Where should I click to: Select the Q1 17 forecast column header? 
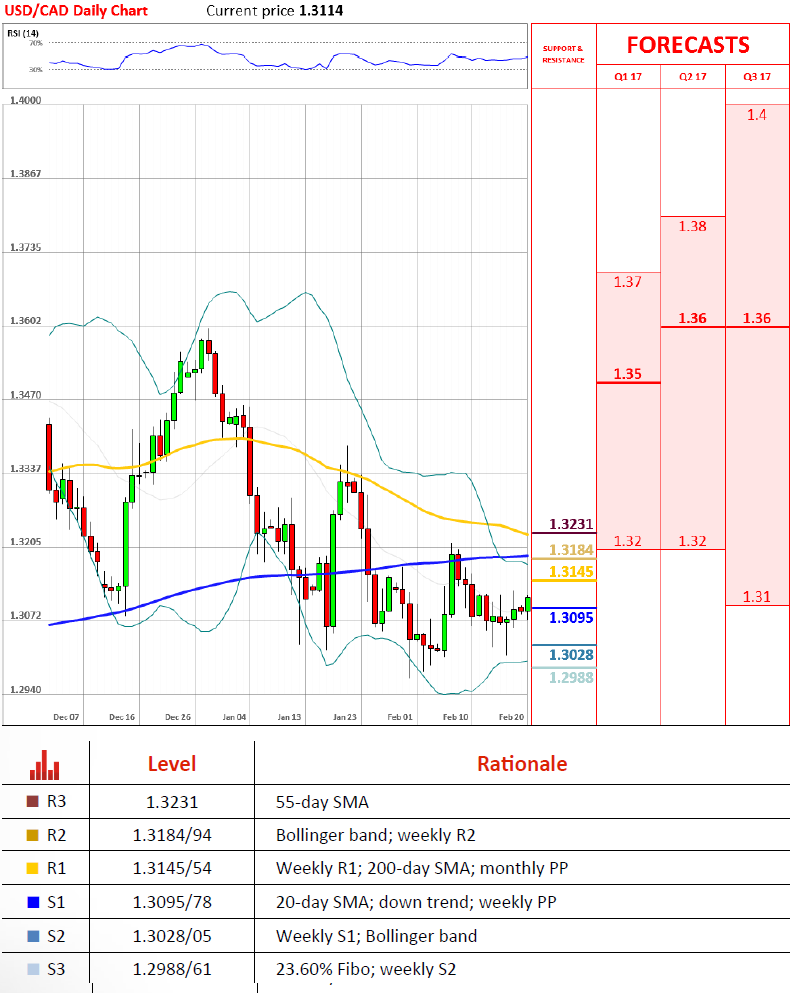(628, 77)
